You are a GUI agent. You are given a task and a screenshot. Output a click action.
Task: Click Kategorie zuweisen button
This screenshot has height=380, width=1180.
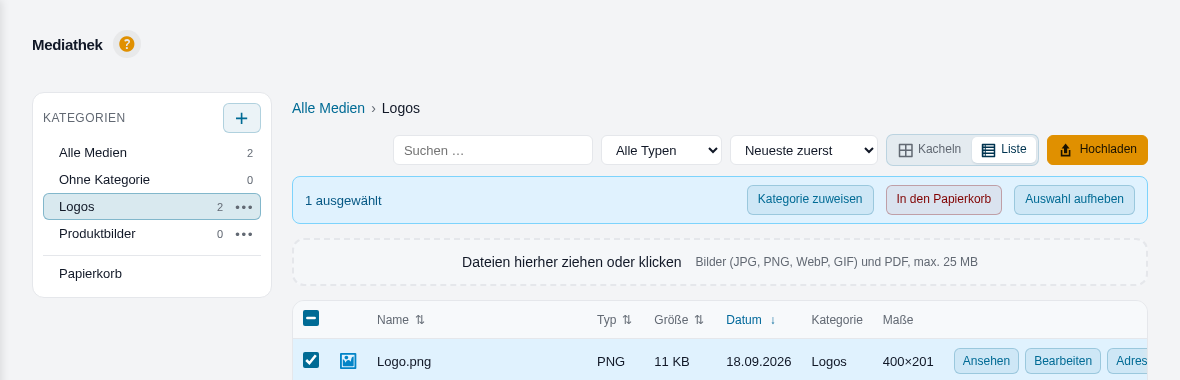tap(810, 200)
